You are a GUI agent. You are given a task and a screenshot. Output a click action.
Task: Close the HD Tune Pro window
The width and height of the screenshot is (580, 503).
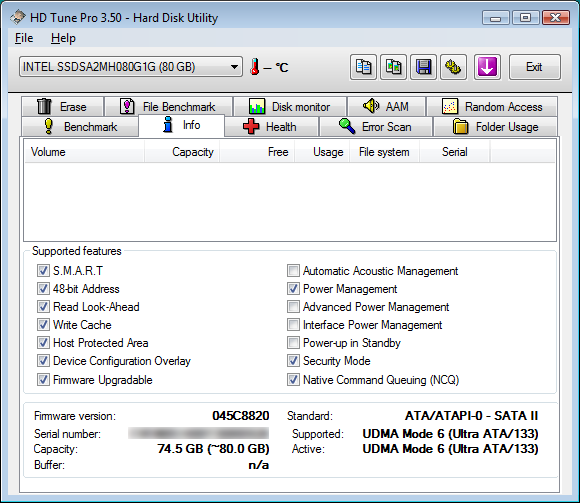[556, 17]
